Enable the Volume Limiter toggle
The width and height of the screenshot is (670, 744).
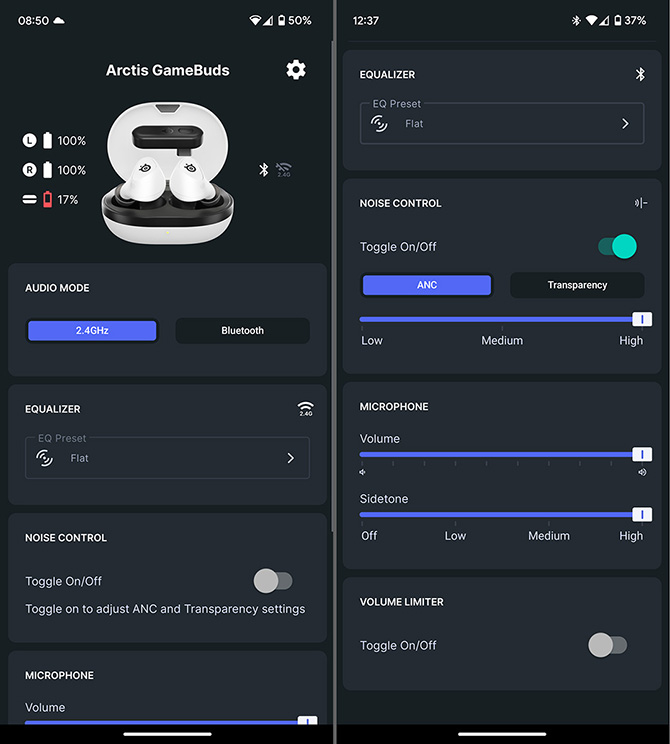[608, 645]
